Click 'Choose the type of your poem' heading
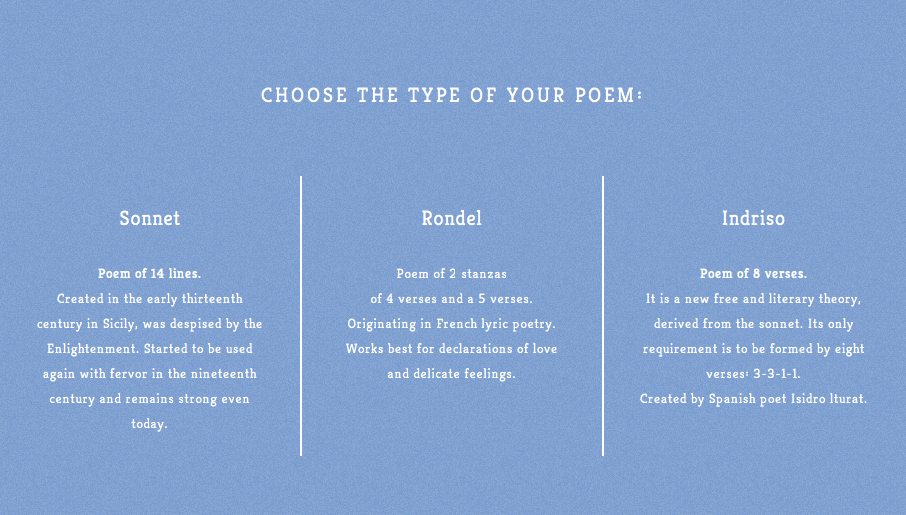 tap(451, 95)
